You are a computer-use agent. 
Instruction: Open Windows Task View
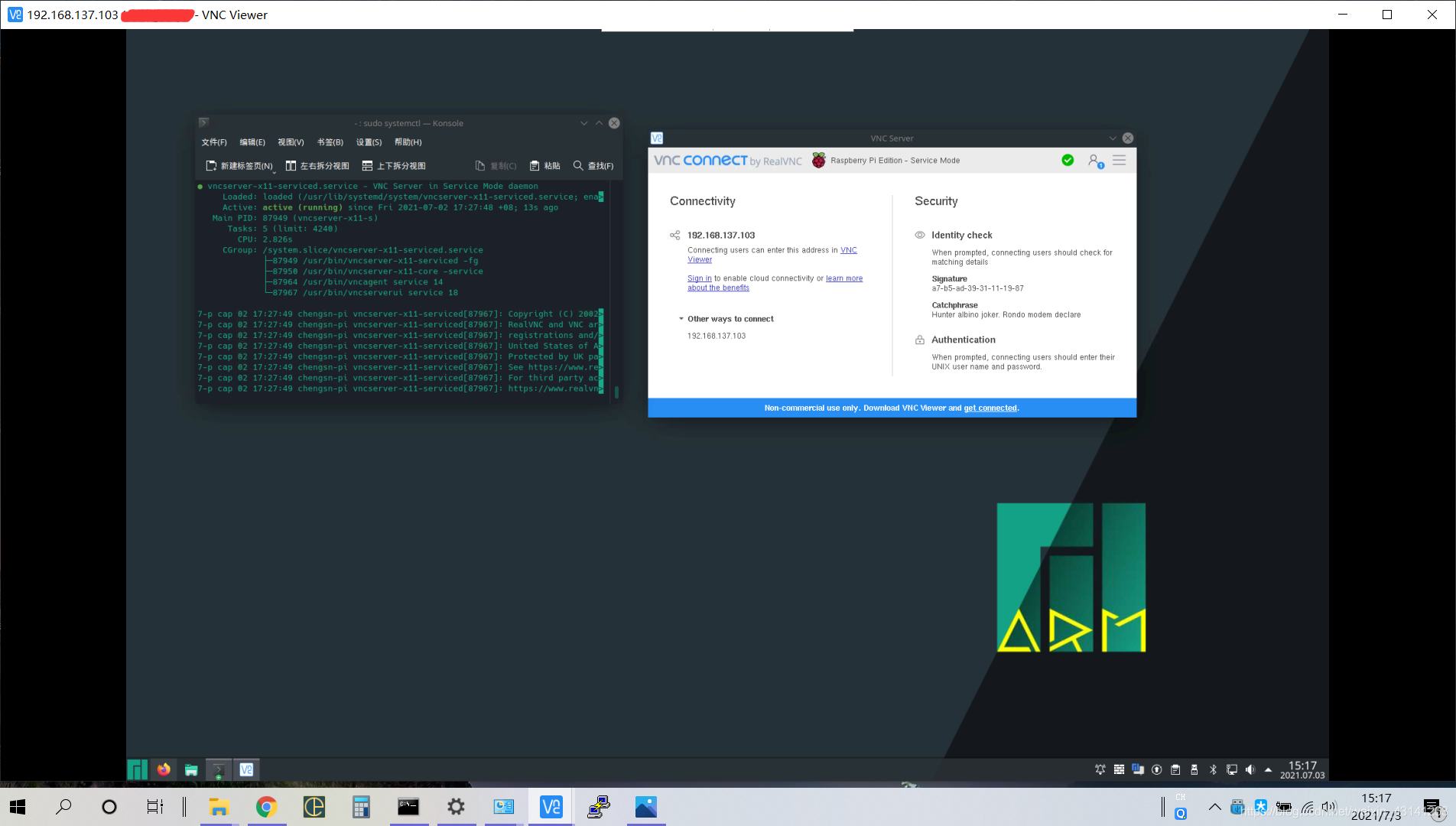tap(155, 807)
